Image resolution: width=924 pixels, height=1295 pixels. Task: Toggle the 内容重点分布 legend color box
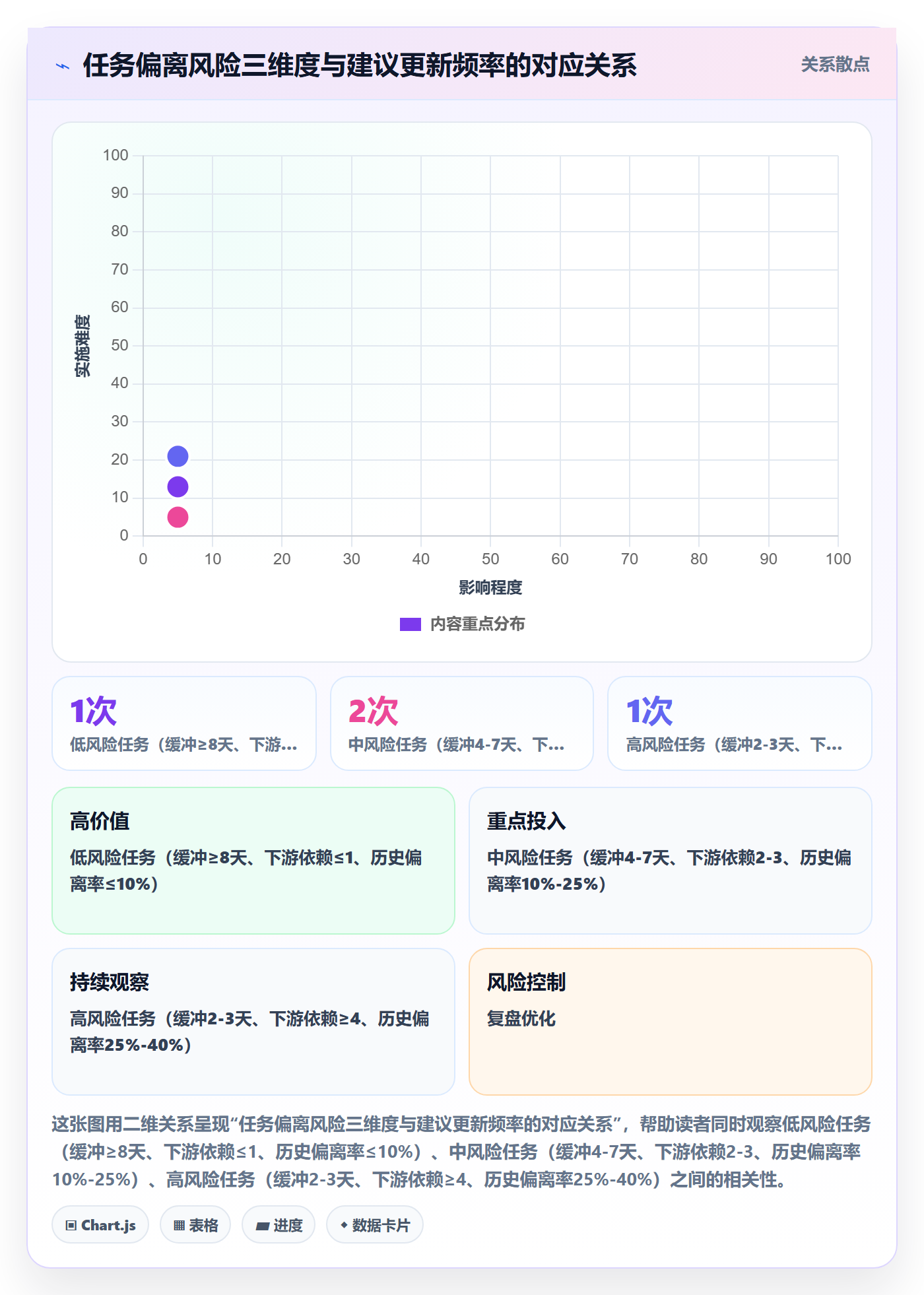coord(410,624)
